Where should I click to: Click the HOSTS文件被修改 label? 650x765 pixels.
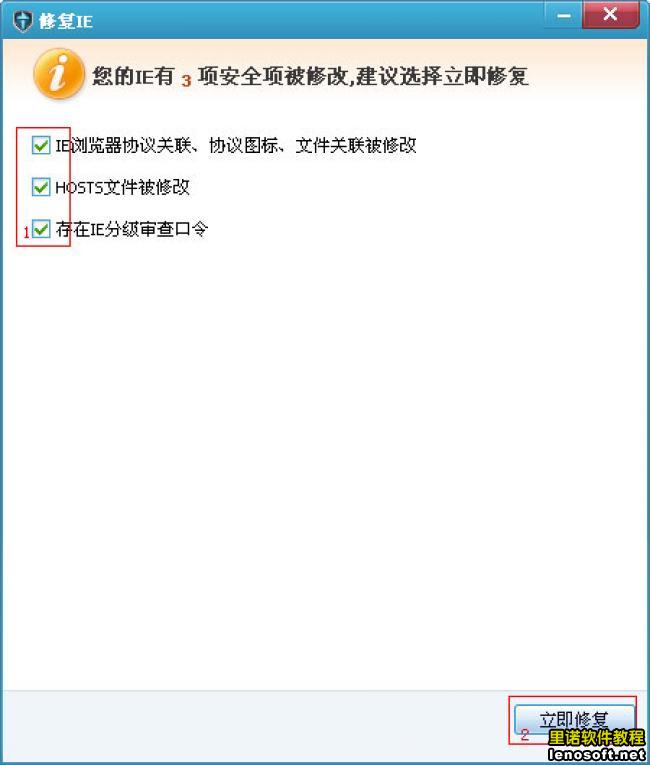click(x=122, y=187)
